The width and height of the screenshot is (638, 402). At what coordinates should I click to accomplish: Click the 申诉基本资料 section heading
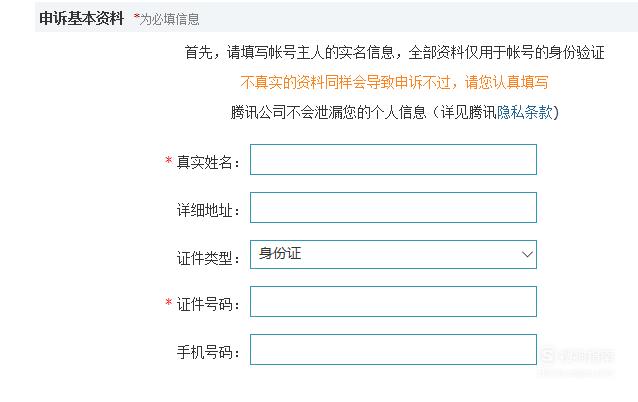click(x=81, y=18)
